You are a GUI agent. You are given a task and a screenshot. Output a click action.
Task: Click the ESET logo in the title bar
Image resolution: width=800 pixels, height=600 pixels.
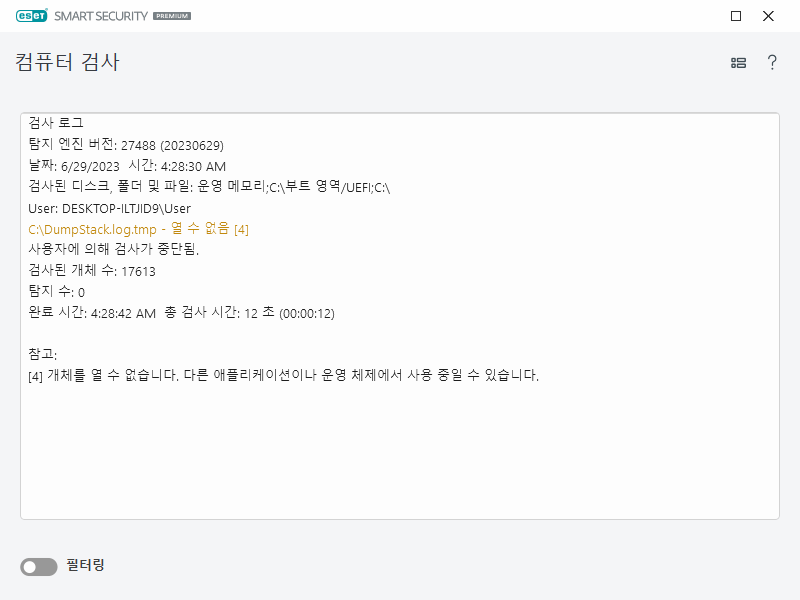(x=30, y=16)
